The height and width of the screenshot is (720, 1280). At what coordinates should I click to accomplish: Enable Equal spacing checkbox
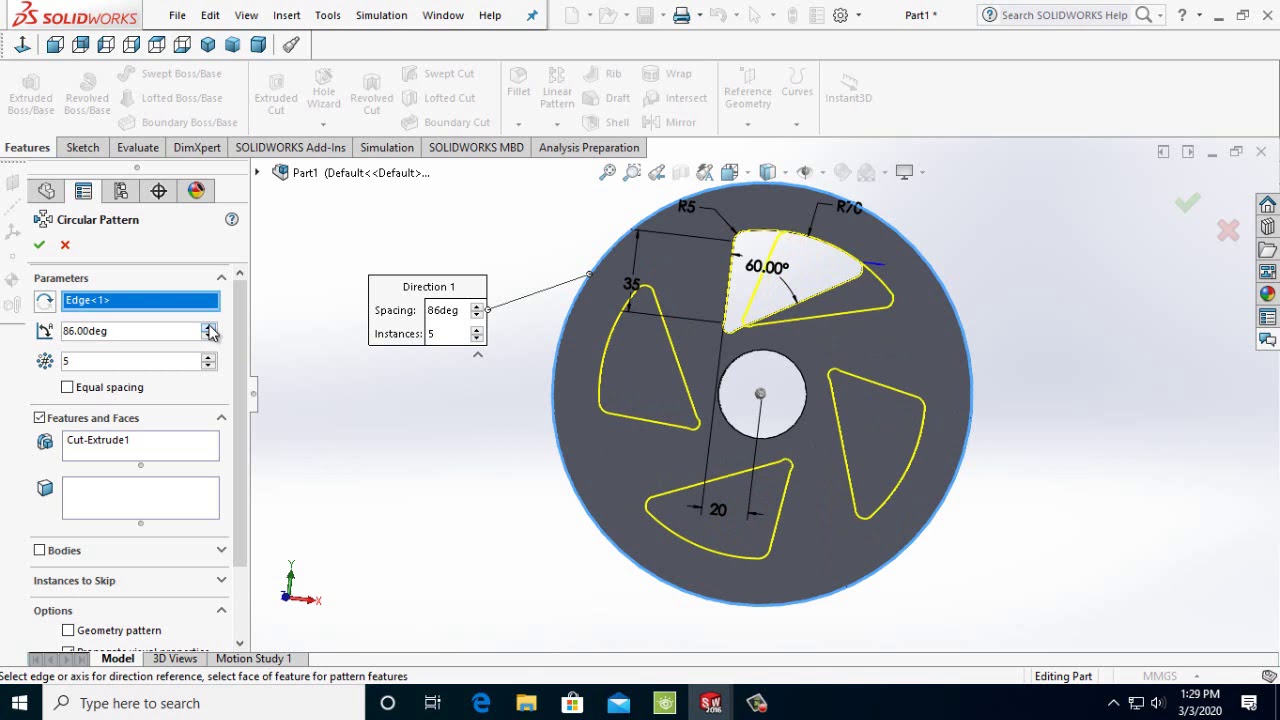[68, 387]
